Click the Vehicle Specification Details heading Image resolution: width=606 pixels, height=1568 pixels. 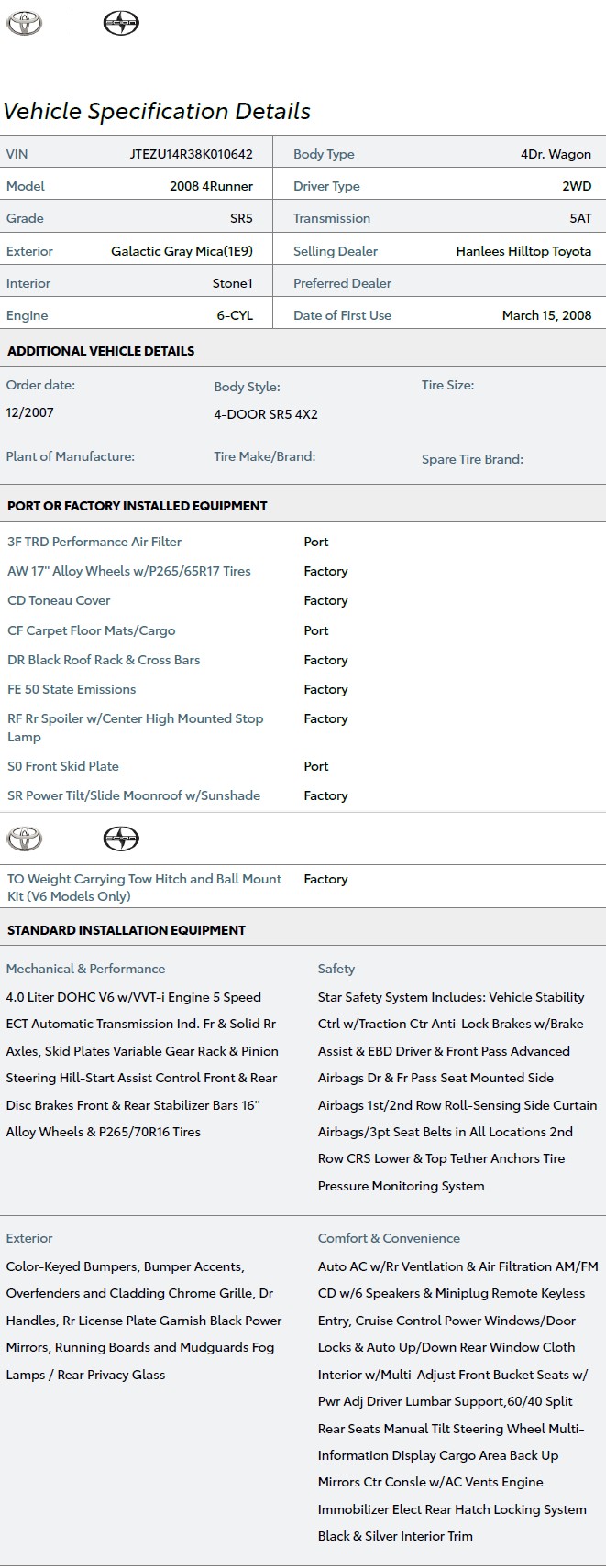(157, 112)
